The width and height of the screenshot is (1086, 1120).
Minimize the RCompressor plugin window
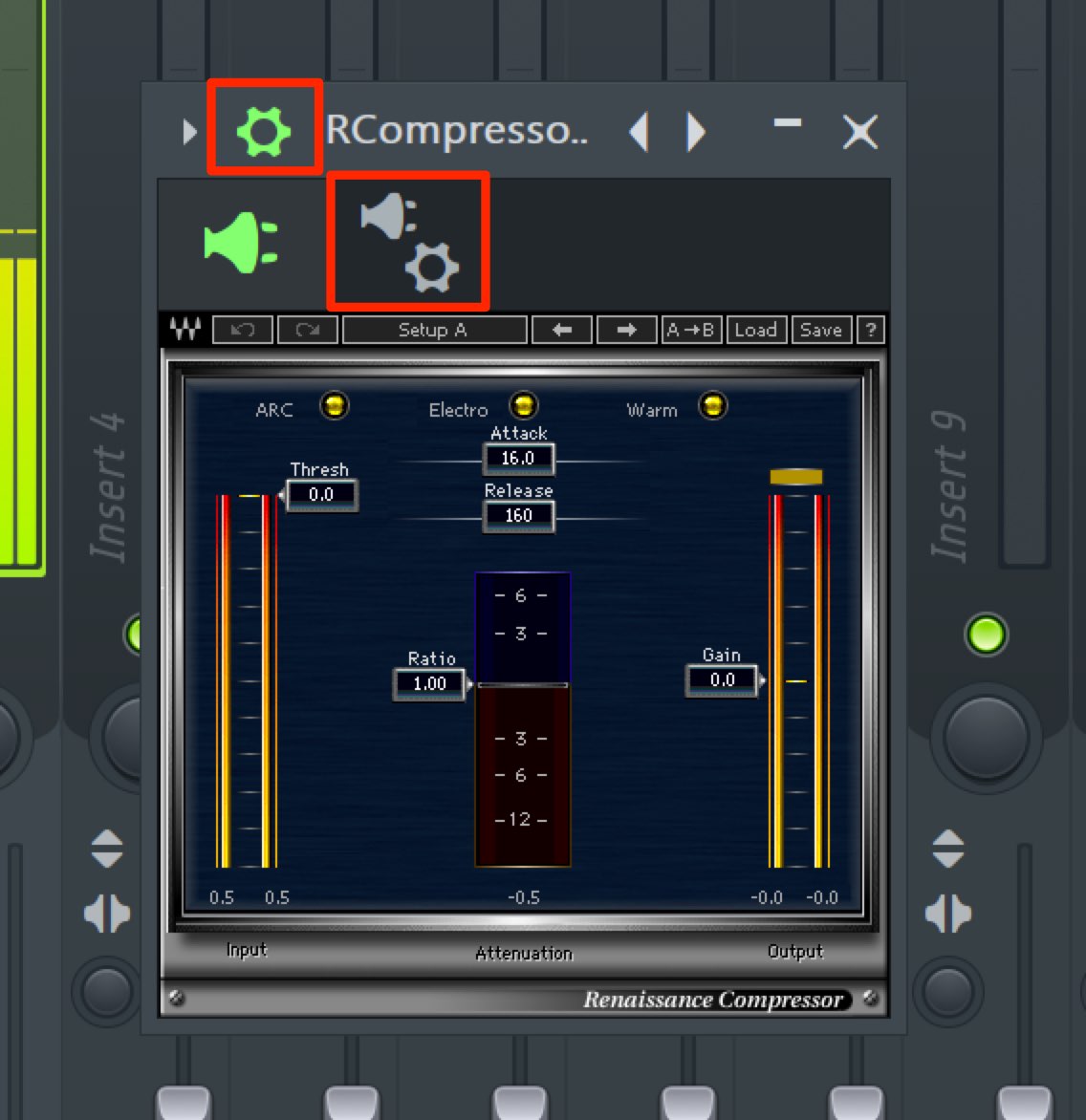788,123
